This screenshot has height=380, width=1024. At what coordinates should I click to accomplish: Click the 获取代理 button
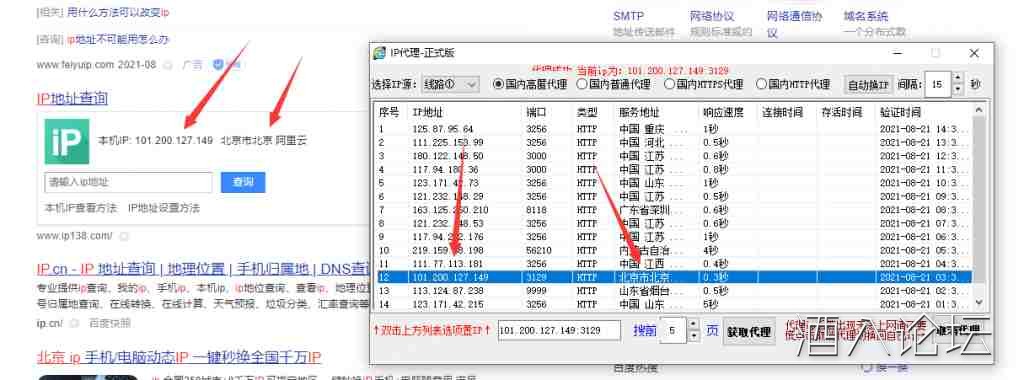click(x=748, y=332)
